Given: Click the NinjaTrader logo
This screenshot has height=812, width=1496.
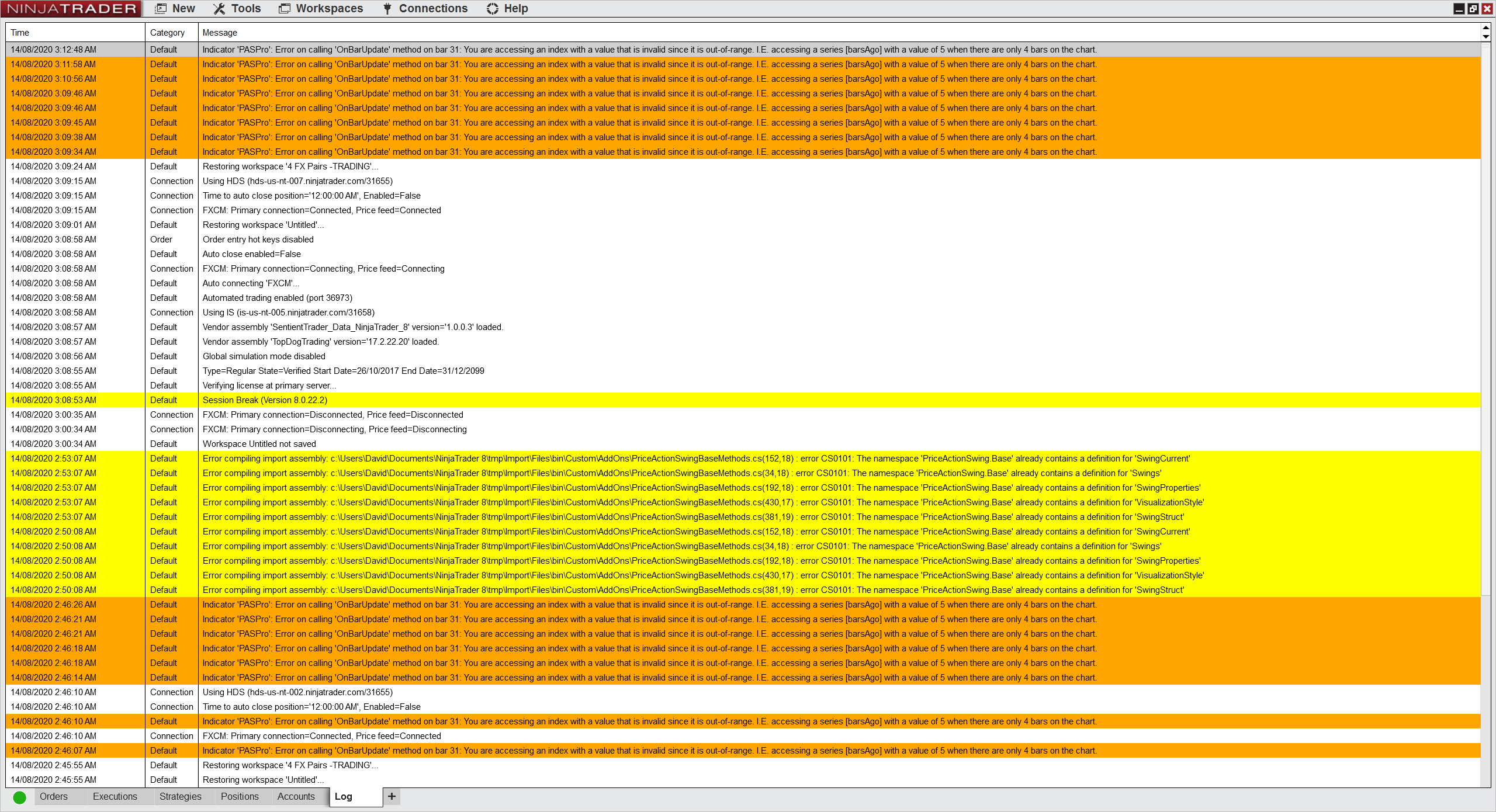Looking at the screenshot, I should click(x=71, y=9).
